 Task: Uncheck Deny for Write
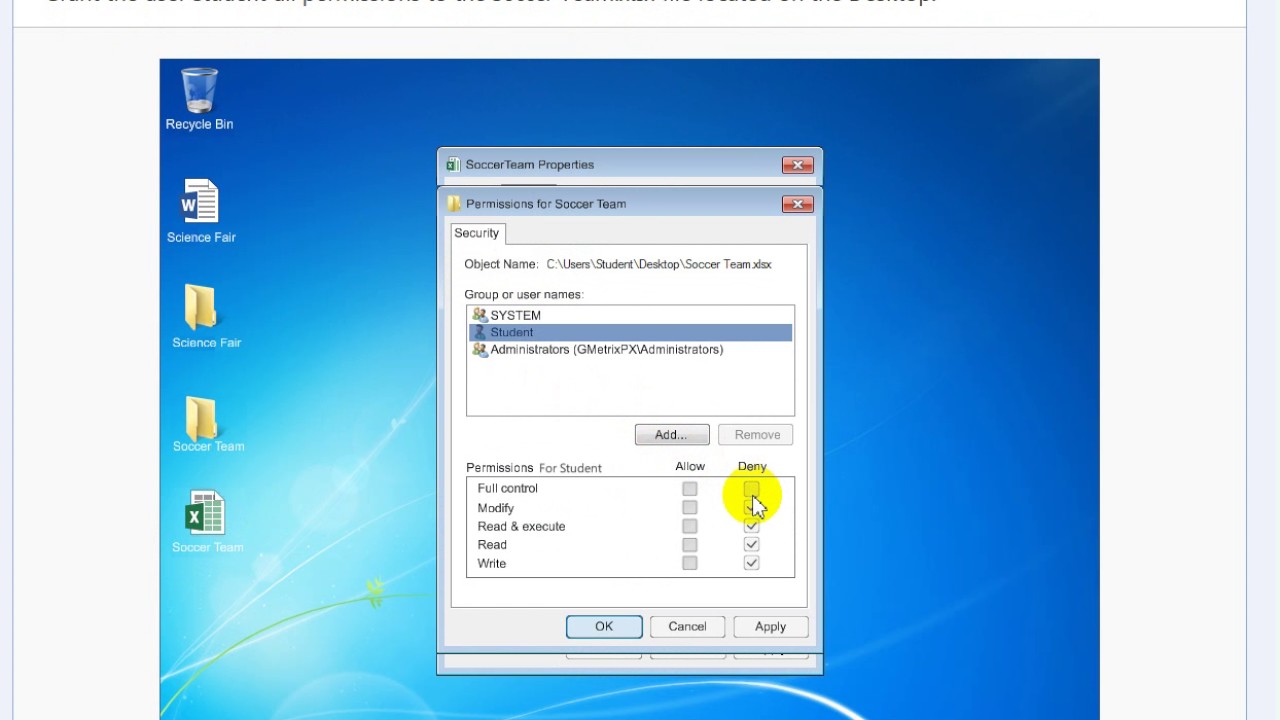[751, 563]
